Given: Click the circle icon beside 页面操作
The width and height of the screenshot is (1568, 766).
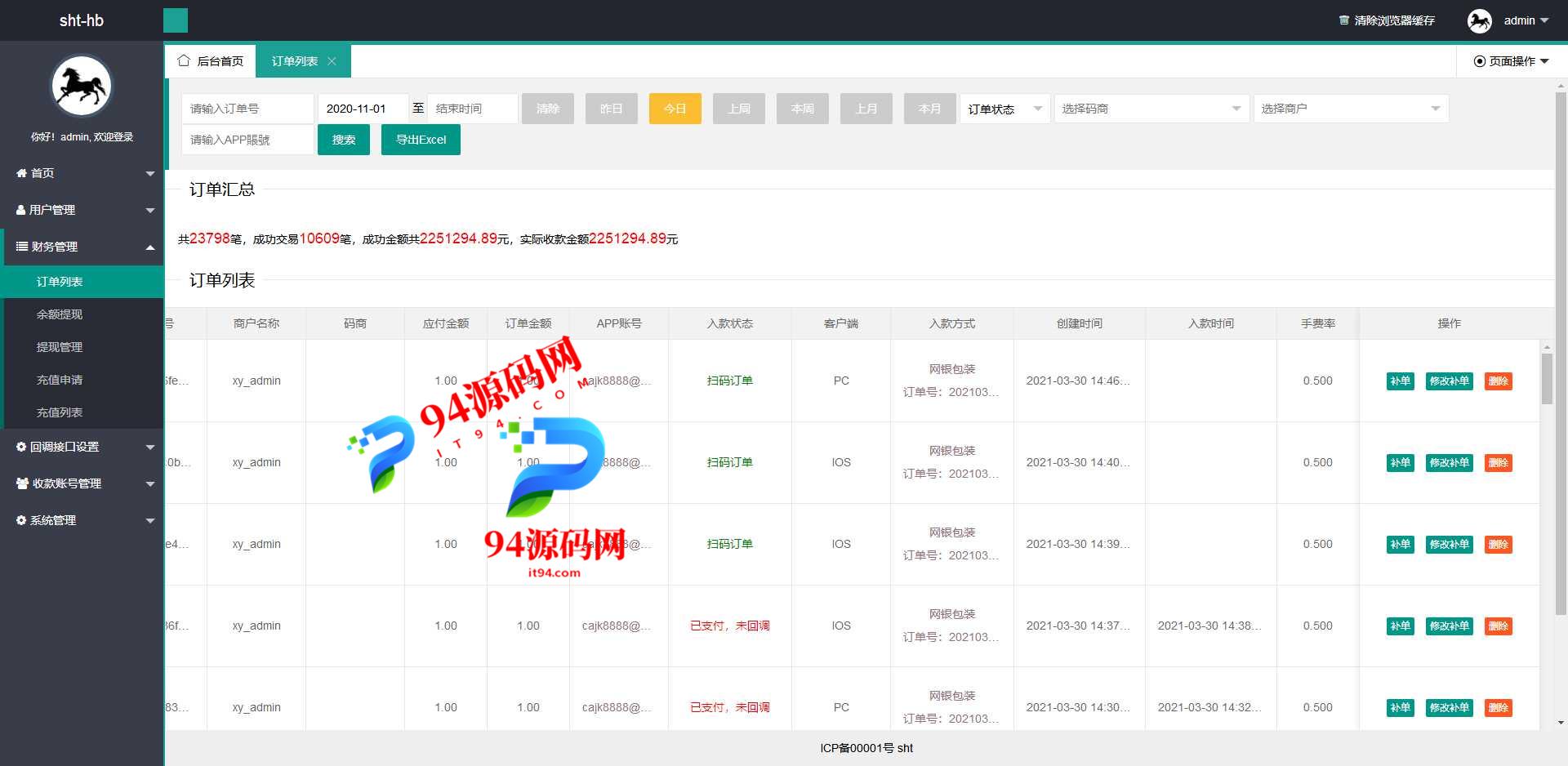Looking at the screenshot, I should pos(1479,61).
